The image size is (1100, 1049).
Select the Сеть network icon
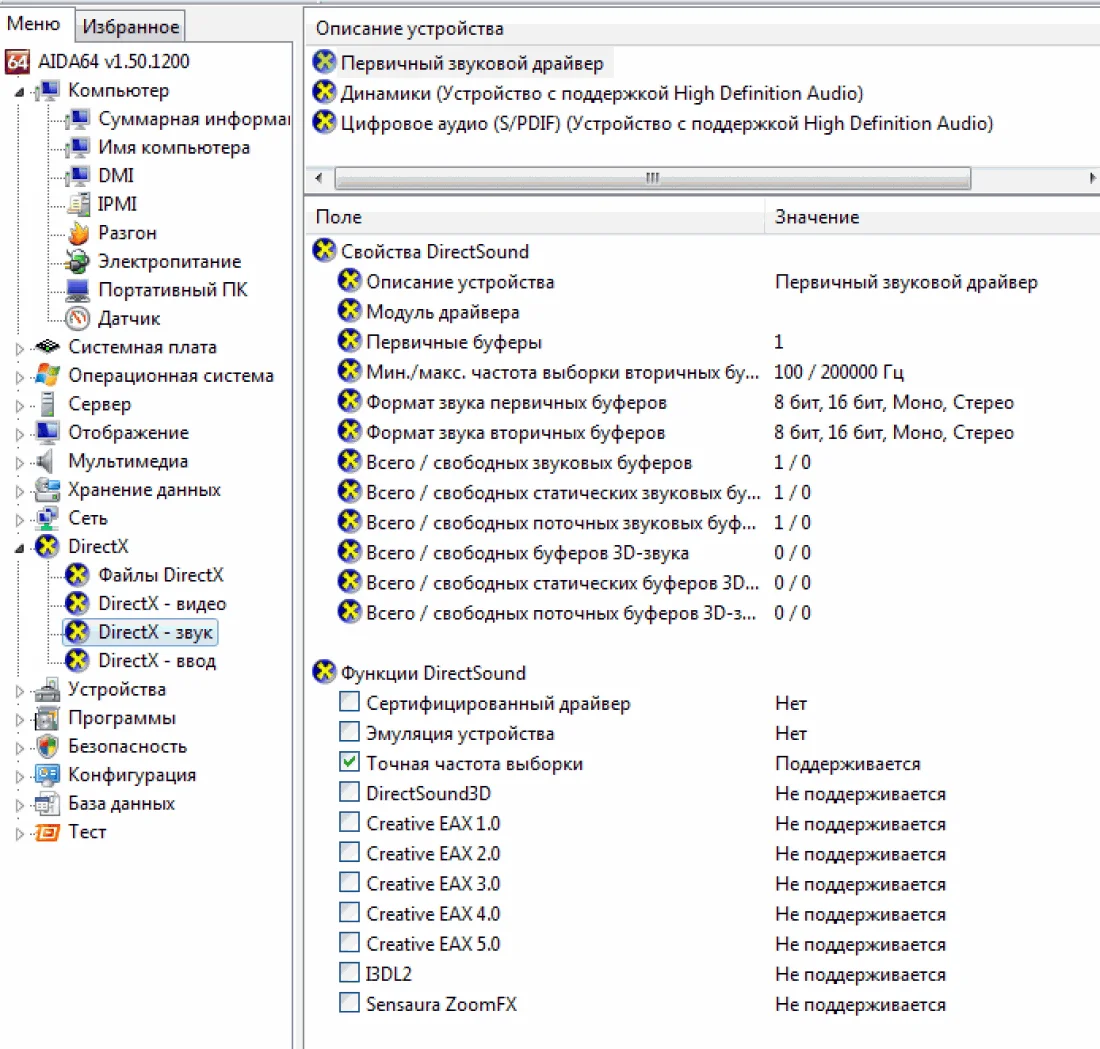tap(48, 519)
